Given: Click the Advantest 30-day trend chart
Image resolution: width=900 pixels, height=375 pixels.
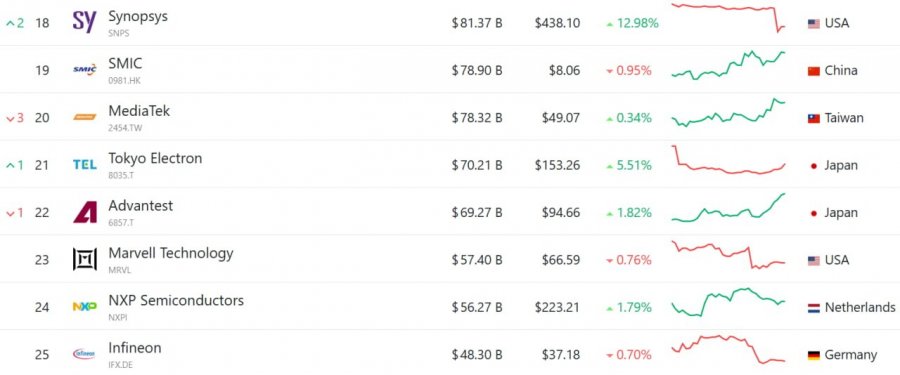Looking at the screenshot, I should point(728,207).
